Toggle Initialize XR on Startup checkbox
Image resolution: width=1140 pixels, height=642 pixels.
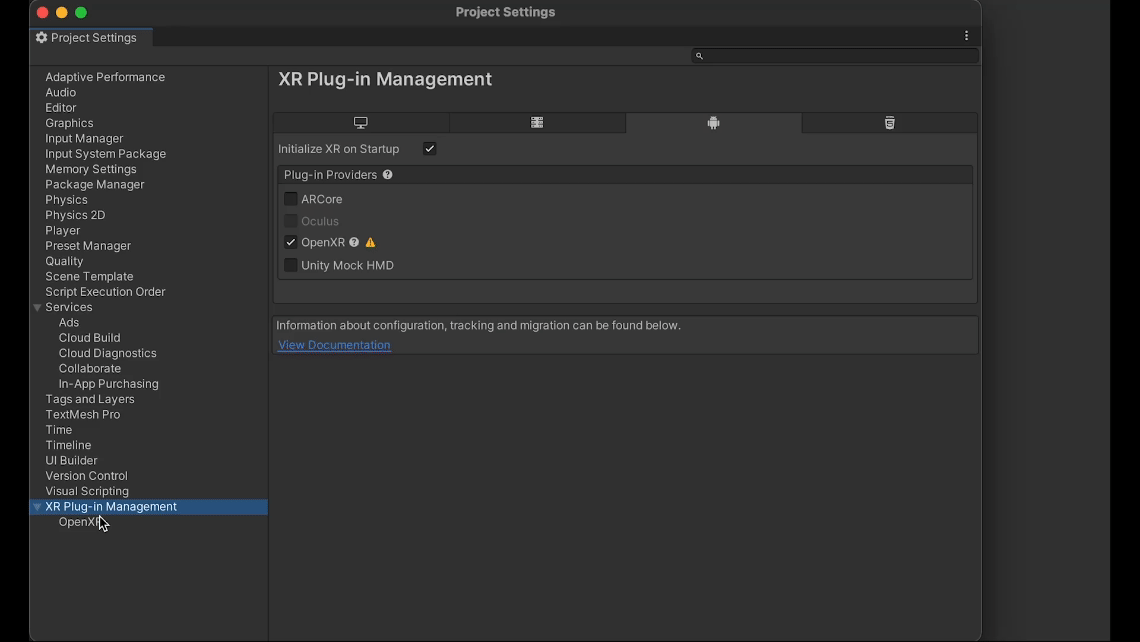click(x=430, y=148)
